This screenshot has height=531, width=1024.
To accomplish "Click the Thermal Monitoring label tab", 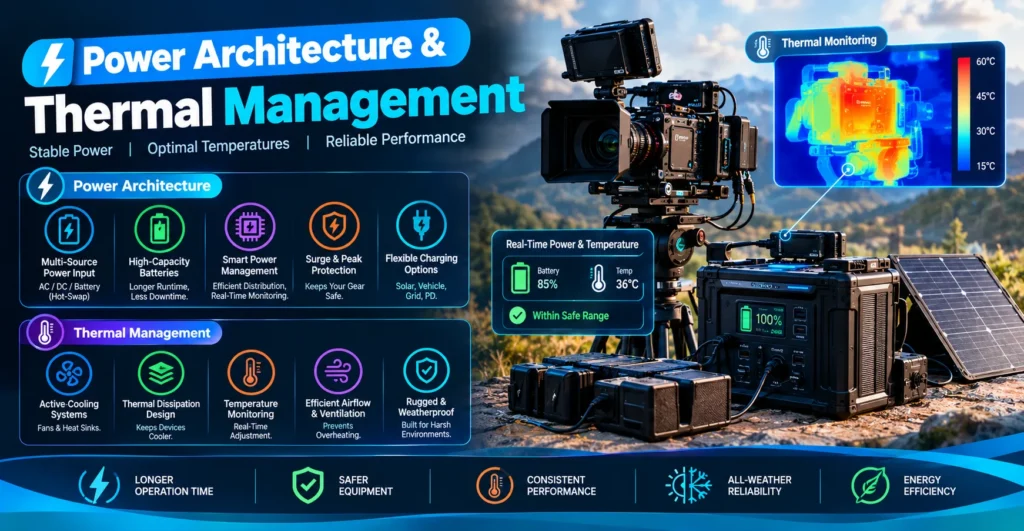I will (816, 44).
